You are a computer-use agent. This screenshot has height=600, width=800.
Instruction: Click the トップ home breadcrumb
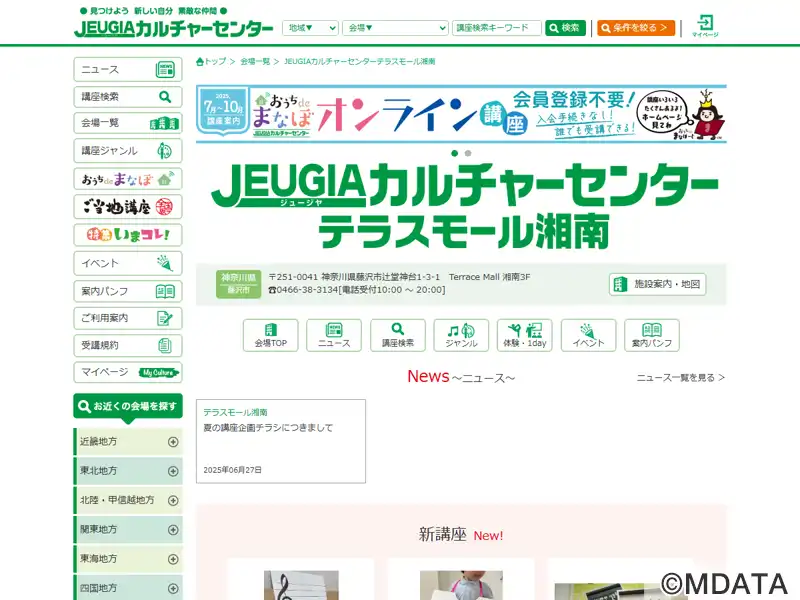pyautogui.click(x=211, y=61)
